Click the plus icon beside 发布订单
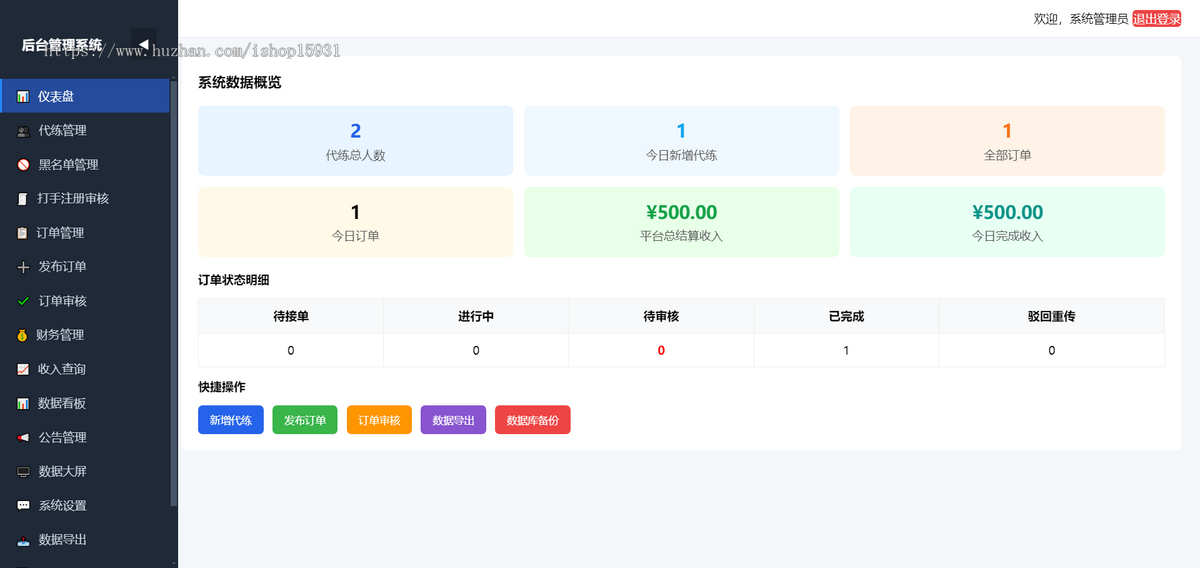 pos(23,267)
